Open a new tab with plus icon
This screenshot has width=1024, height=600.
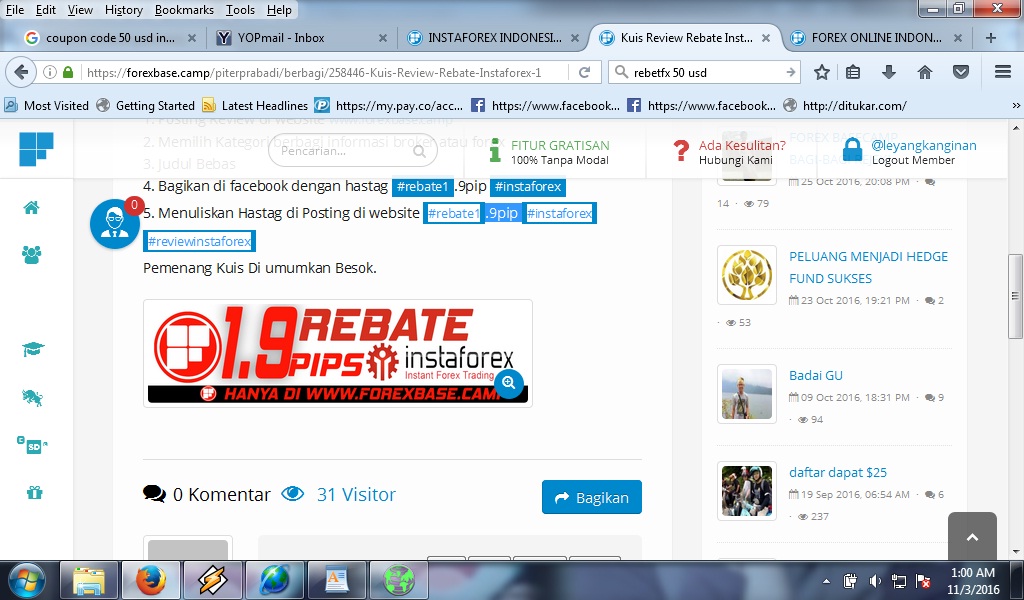(991, 38)
